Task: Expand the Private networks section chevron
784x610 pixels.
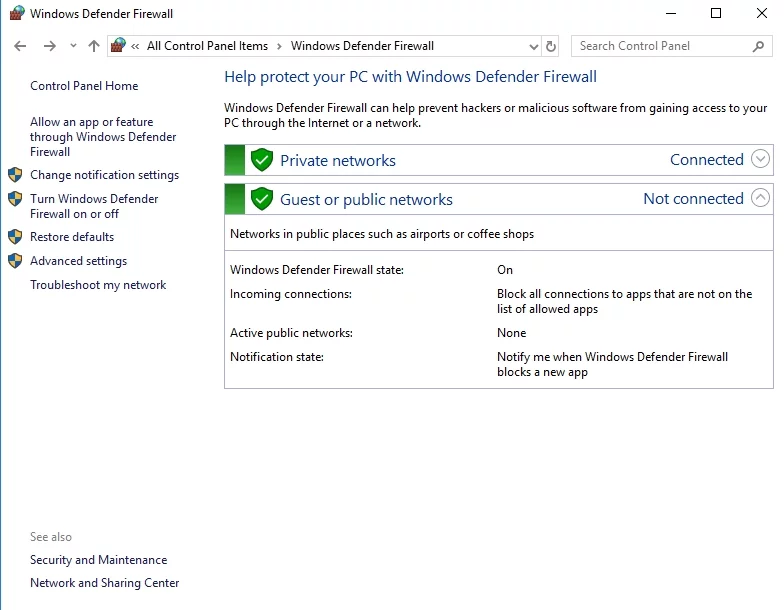Action: click(x=760, y=159)
